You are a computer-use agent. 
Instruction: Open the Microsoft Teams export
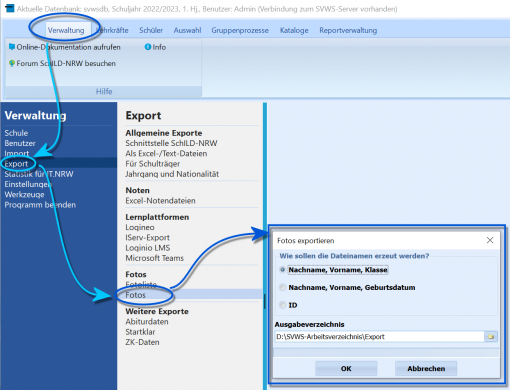[154, 258]
